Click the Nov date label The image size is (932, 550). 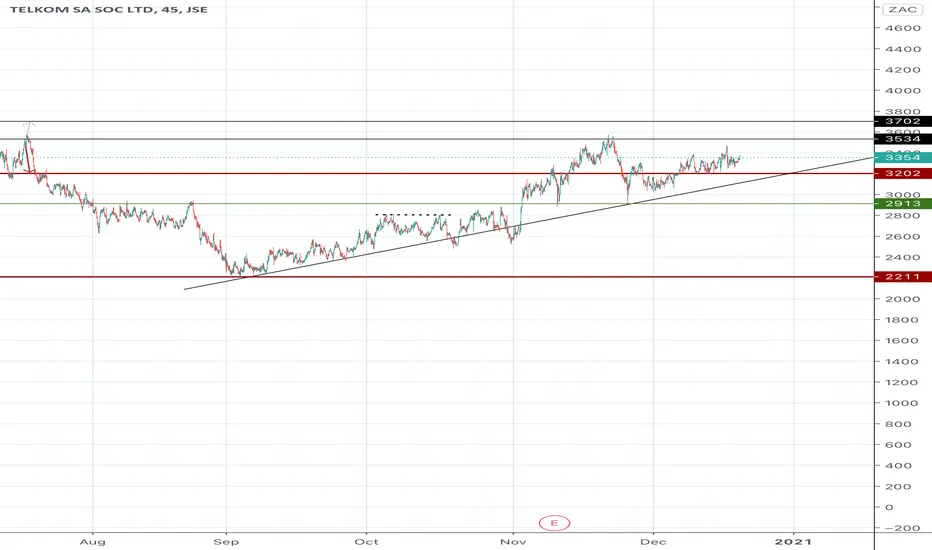(513, 542)
